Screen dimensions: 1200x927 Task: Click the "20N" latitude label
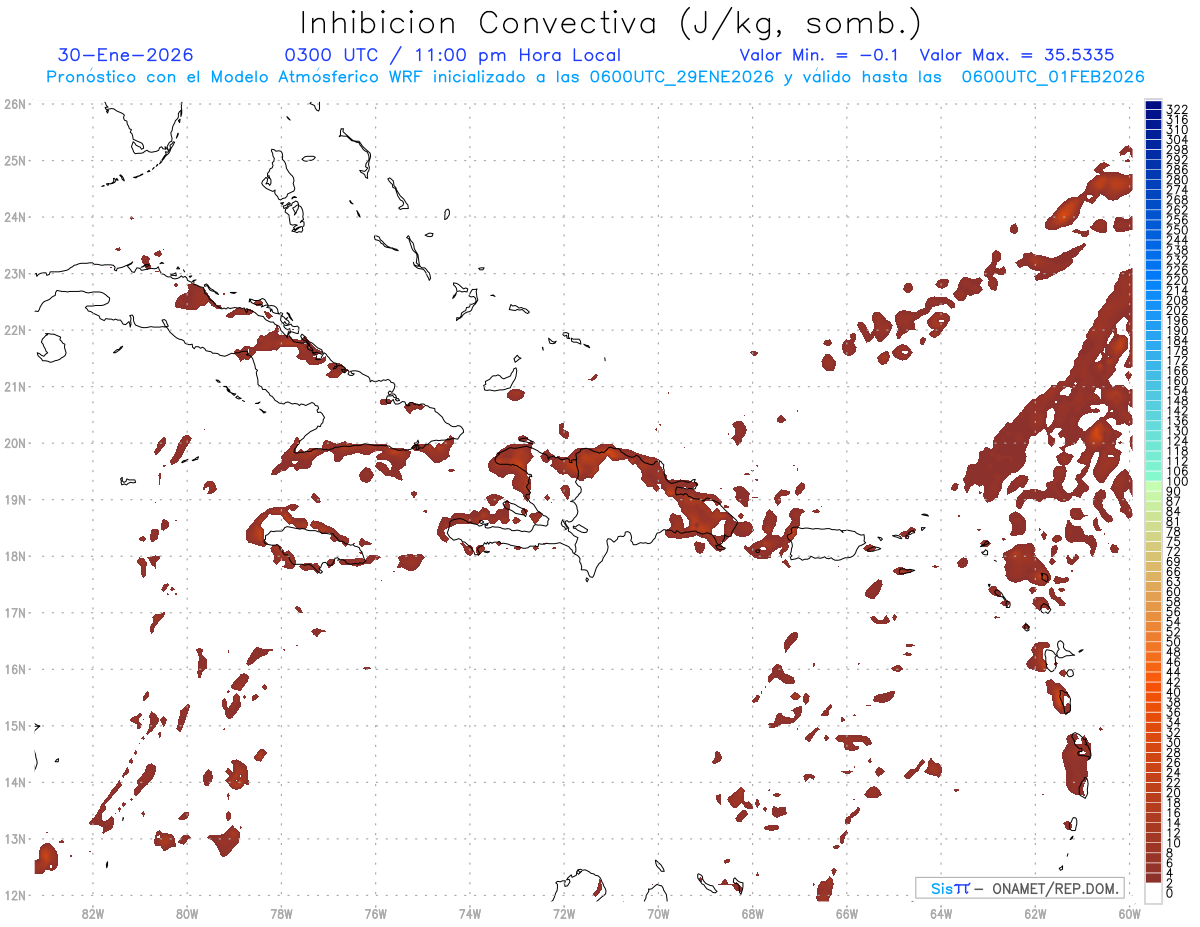(x=14, y=443)
